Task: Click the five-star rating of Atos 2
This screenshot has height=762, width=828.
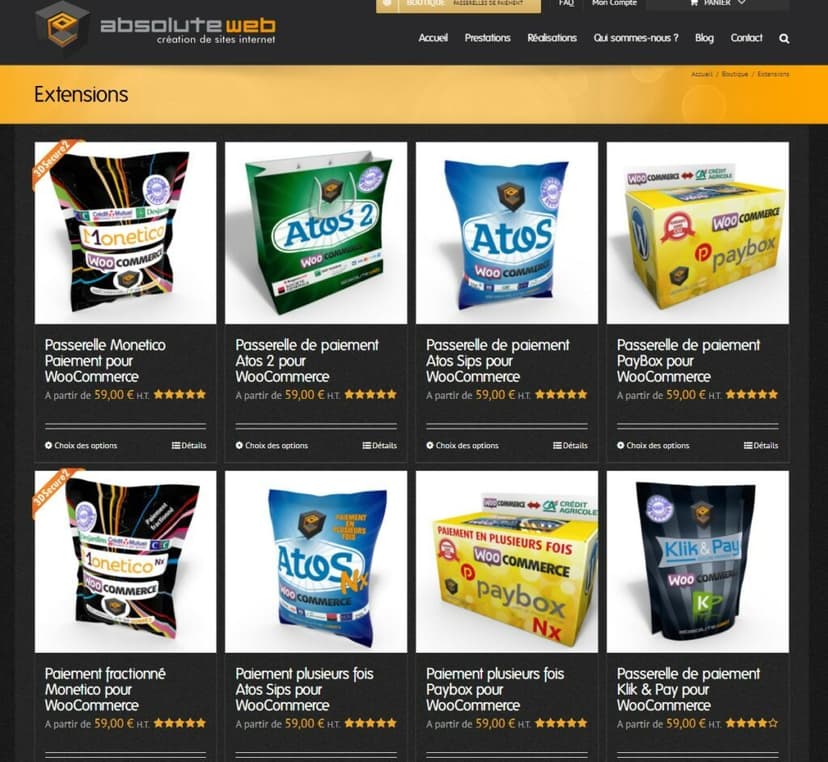Action: tap(370, 394)
